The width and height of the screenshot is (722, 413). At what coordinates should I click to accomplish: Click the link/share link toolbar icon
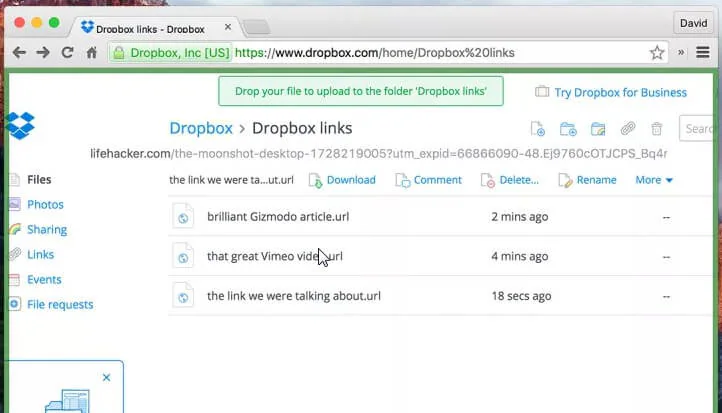coord(628,128)
